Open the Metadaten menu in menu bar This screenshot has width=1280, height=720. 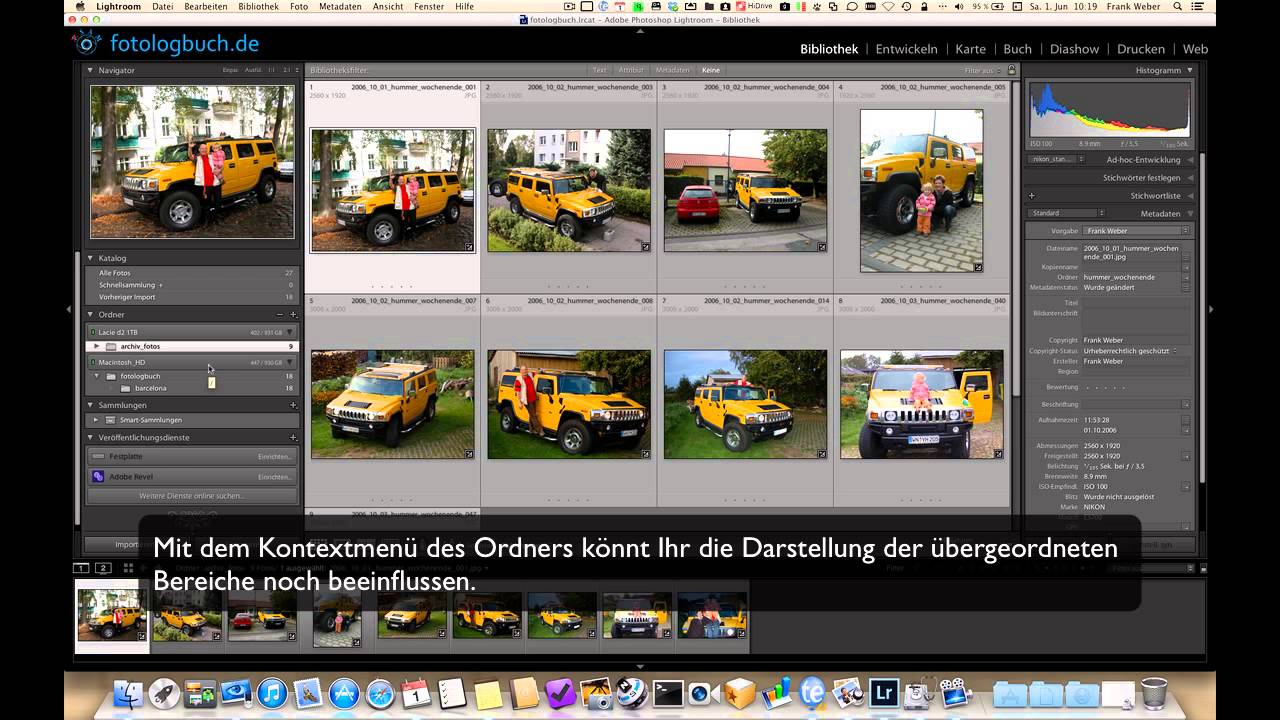pos(340,6)
